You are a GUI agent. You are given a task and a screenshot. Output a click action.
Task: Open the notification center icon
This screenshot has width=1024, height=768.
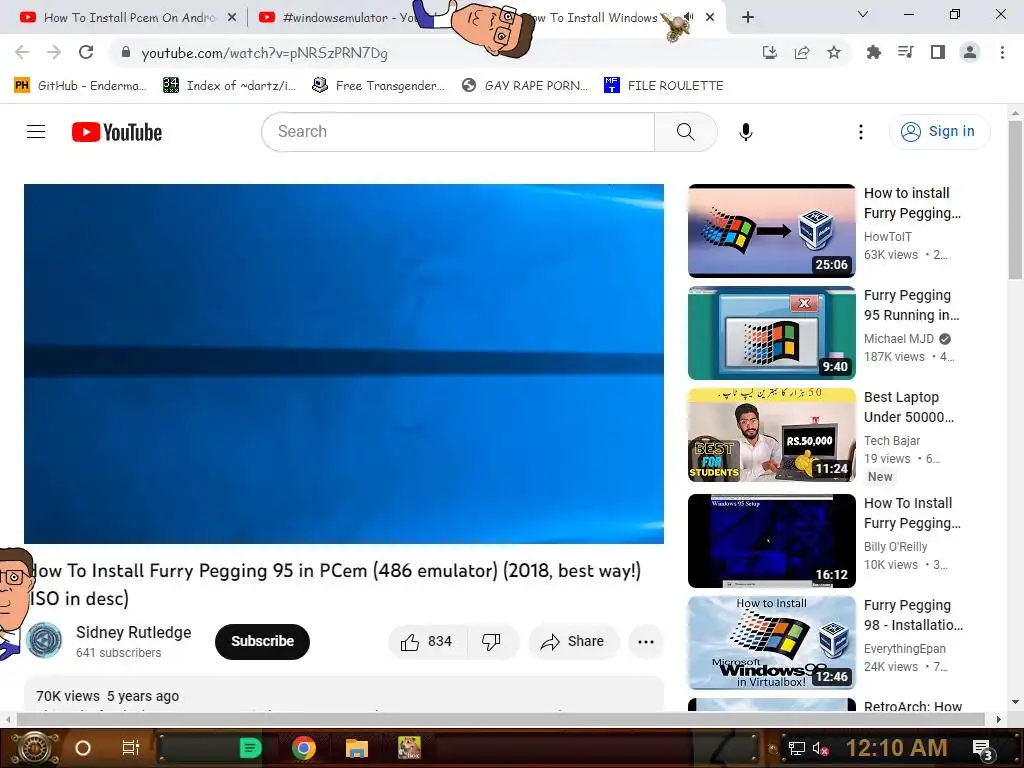pyautogui.click(x=983, y=750)
